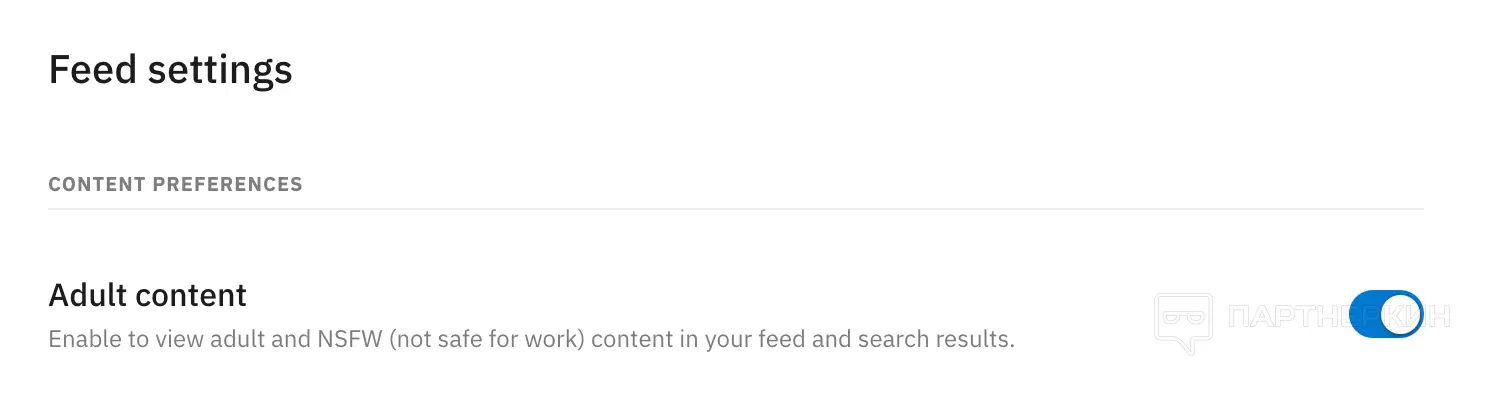Disable the Adult content toggle

click(1385, 314)
